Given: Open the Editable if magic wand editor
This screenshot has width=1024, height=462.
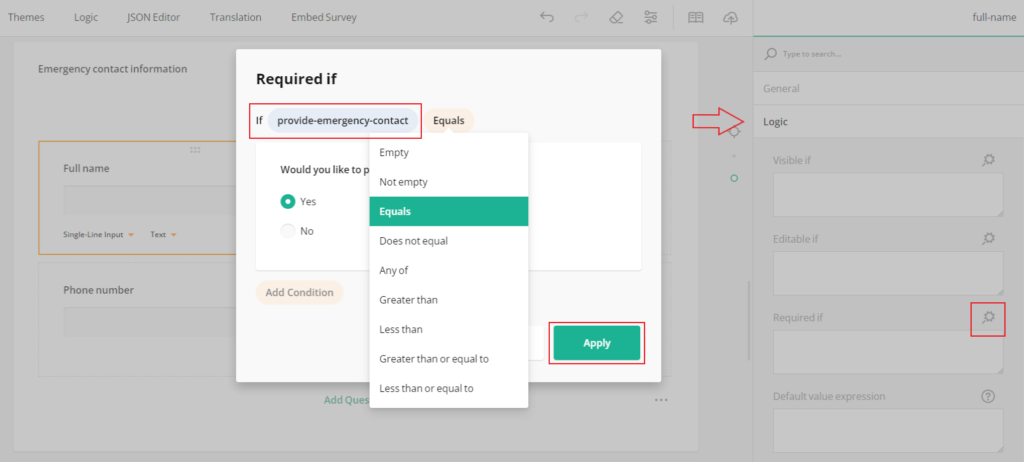Looking at the screenshot, I should click(988, 238).
